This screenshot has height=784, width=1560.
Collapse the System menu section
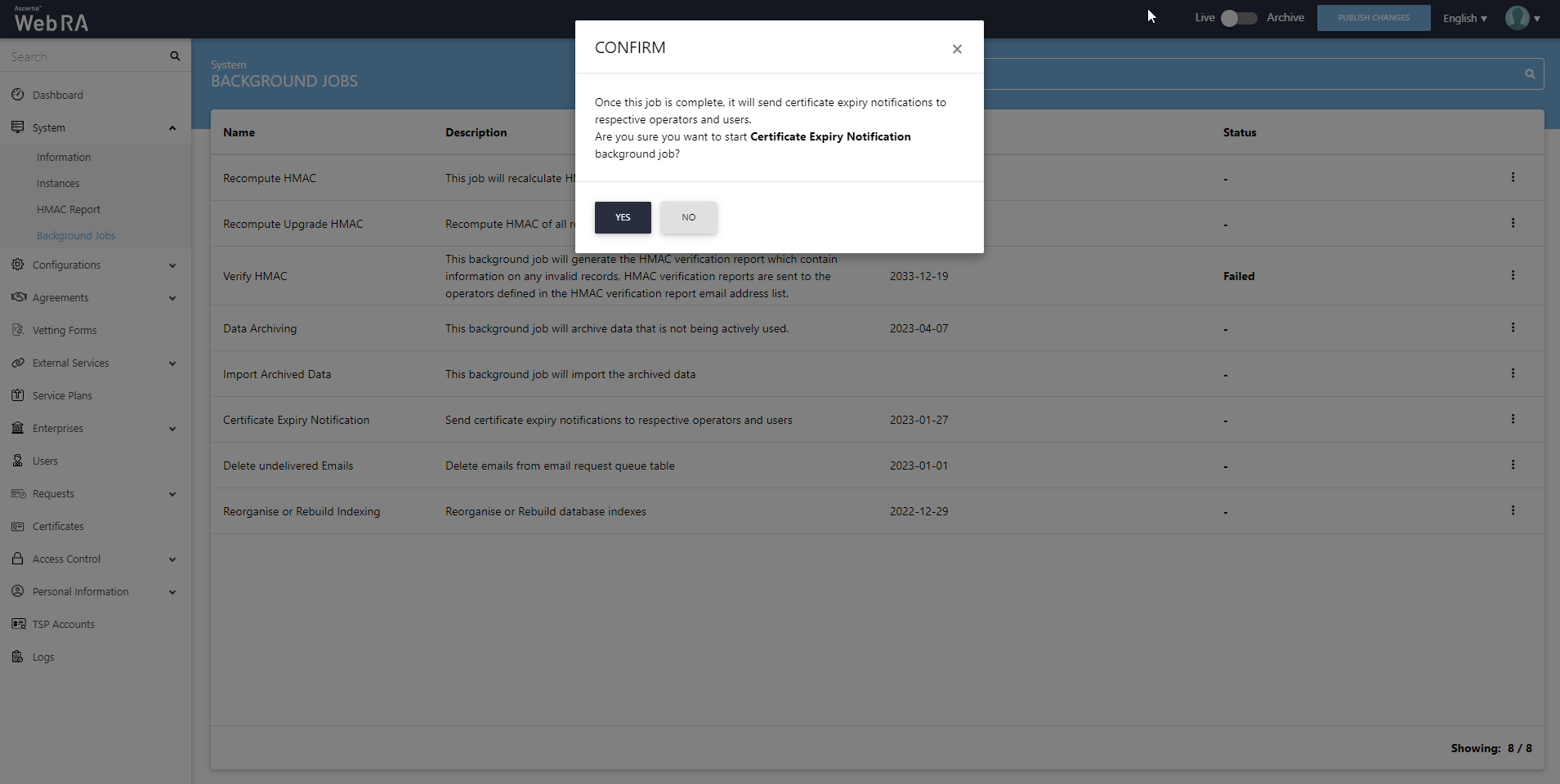tap(172, 128)
